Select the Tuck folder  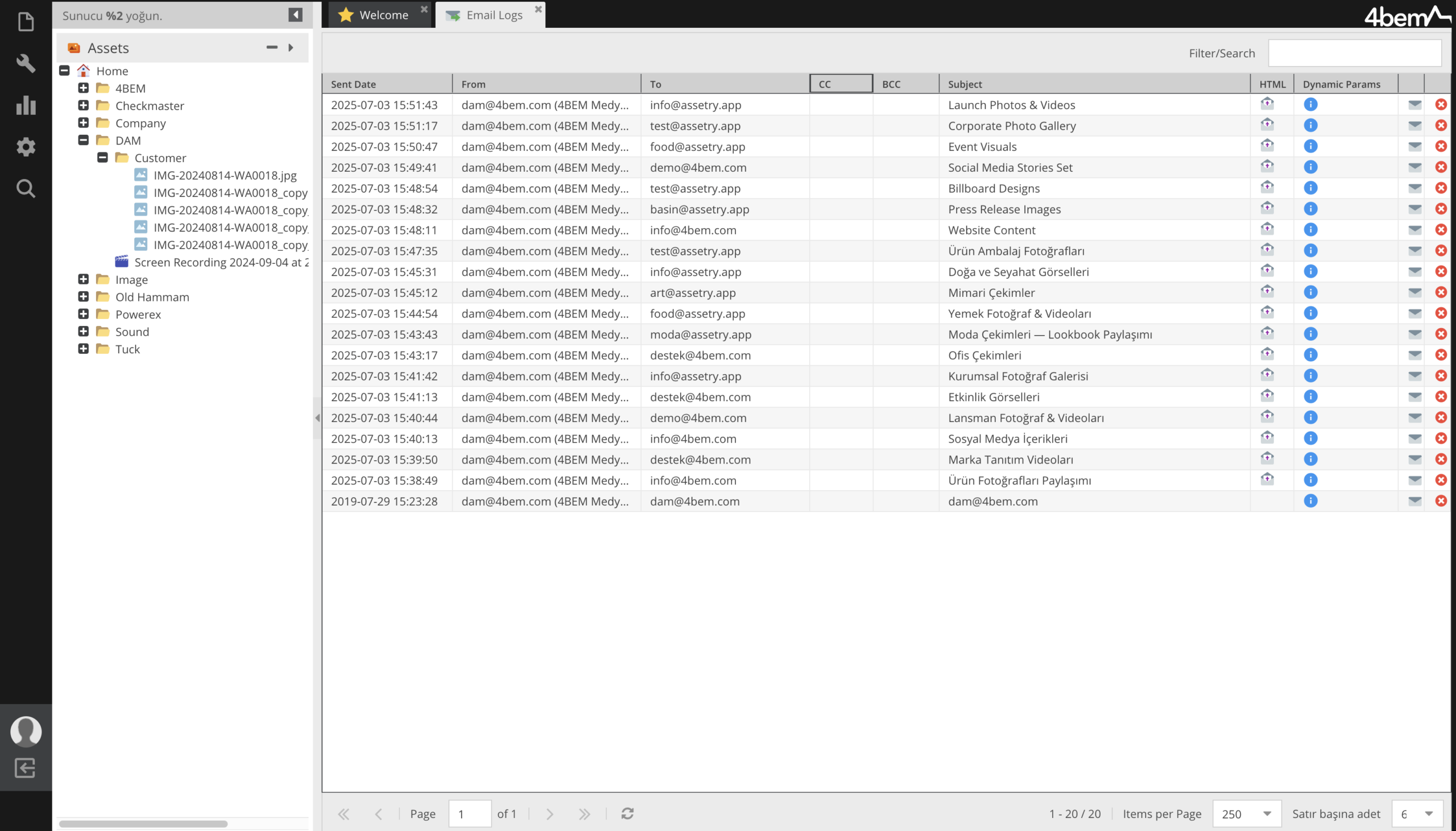tap(127, 349)
